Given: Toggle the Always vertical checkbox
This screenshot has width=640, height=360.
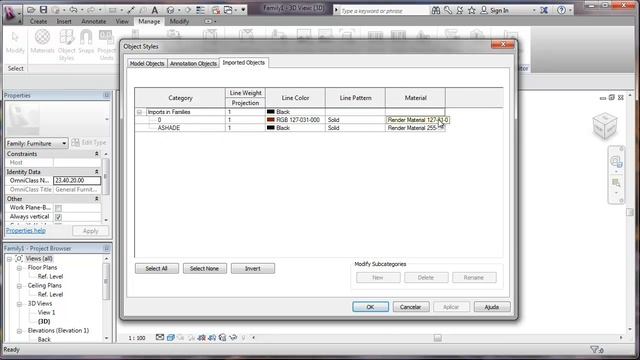Looking at the screenshot, I should tap(58, 217).
